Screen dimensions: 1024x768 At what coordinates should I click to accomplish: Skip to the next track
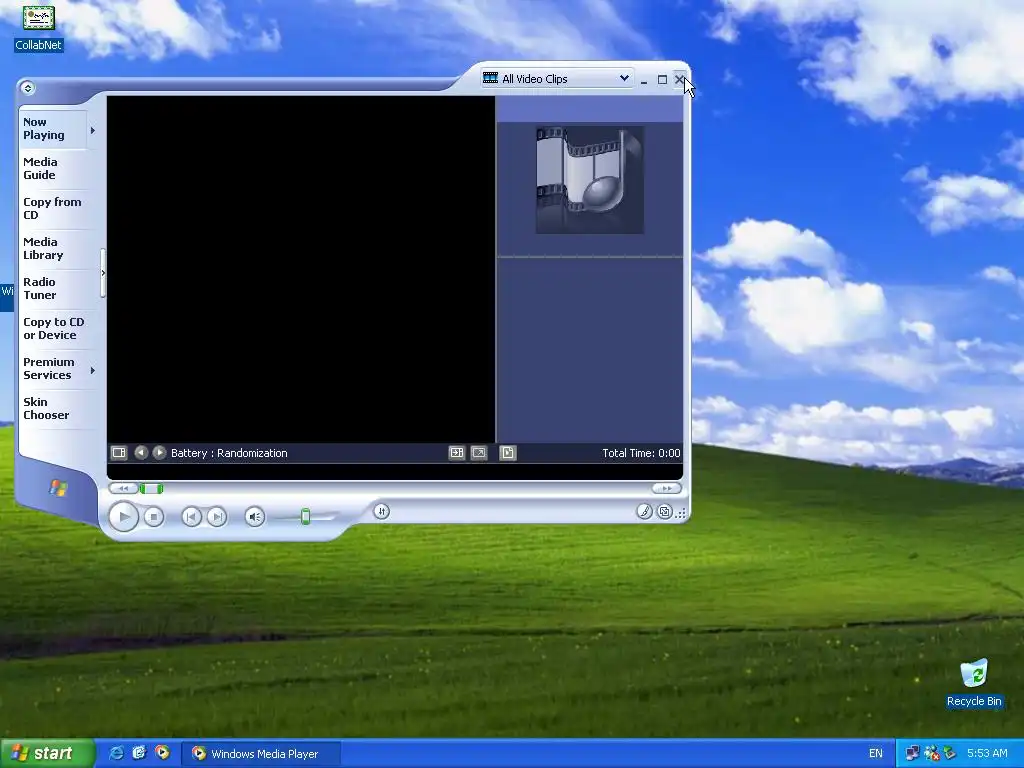[x=216, y=517]
